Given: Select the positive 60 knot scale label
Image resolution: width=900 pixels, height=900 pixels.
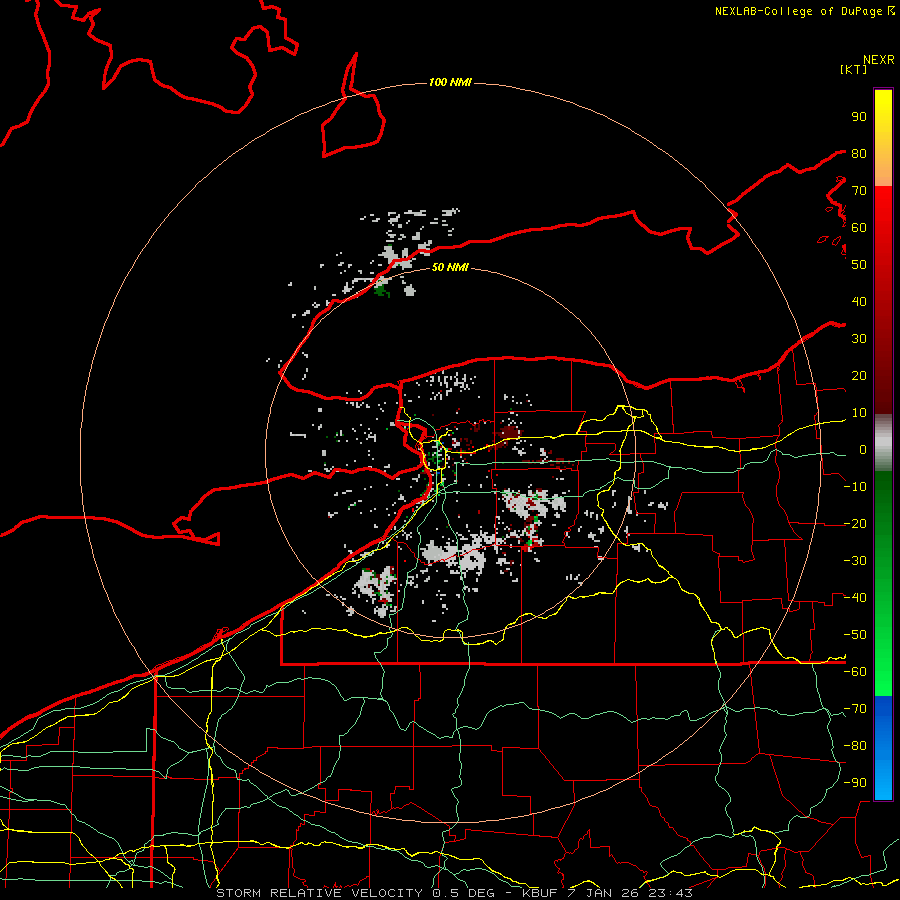Looking at the screenshot, I should click(x=859, y=228).
